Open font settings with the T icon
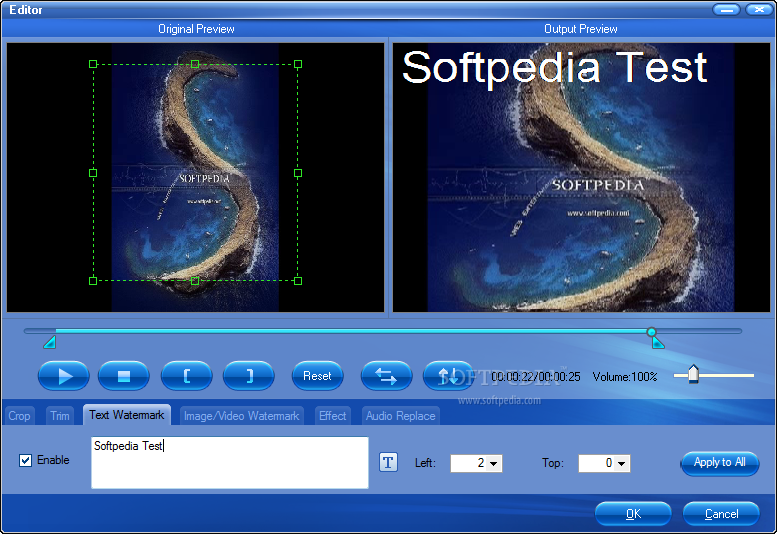 coord(388,462)
